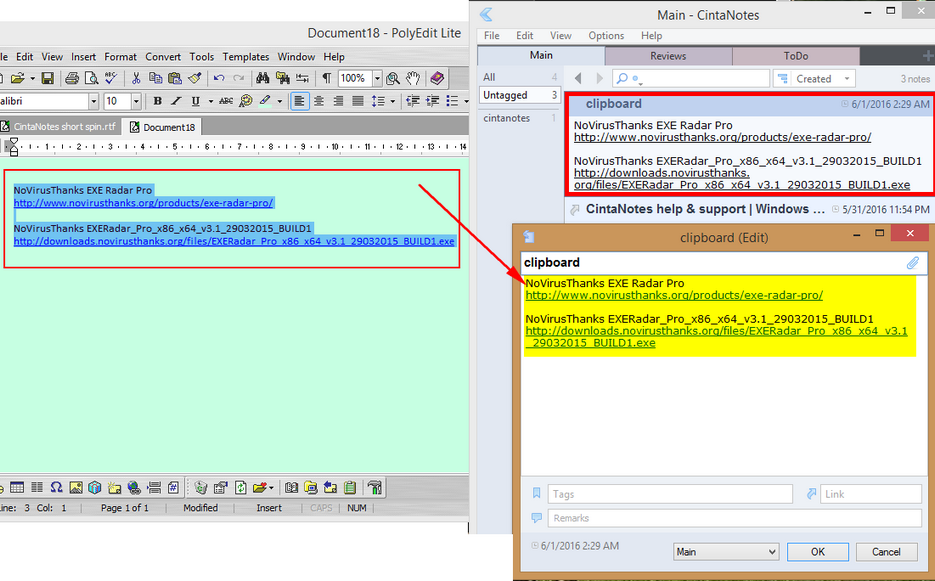Image resolution: width=935 pixels, height=581 pixels.
Task: Open the Format menu in PolyEdit
Action: click(120, 57)
